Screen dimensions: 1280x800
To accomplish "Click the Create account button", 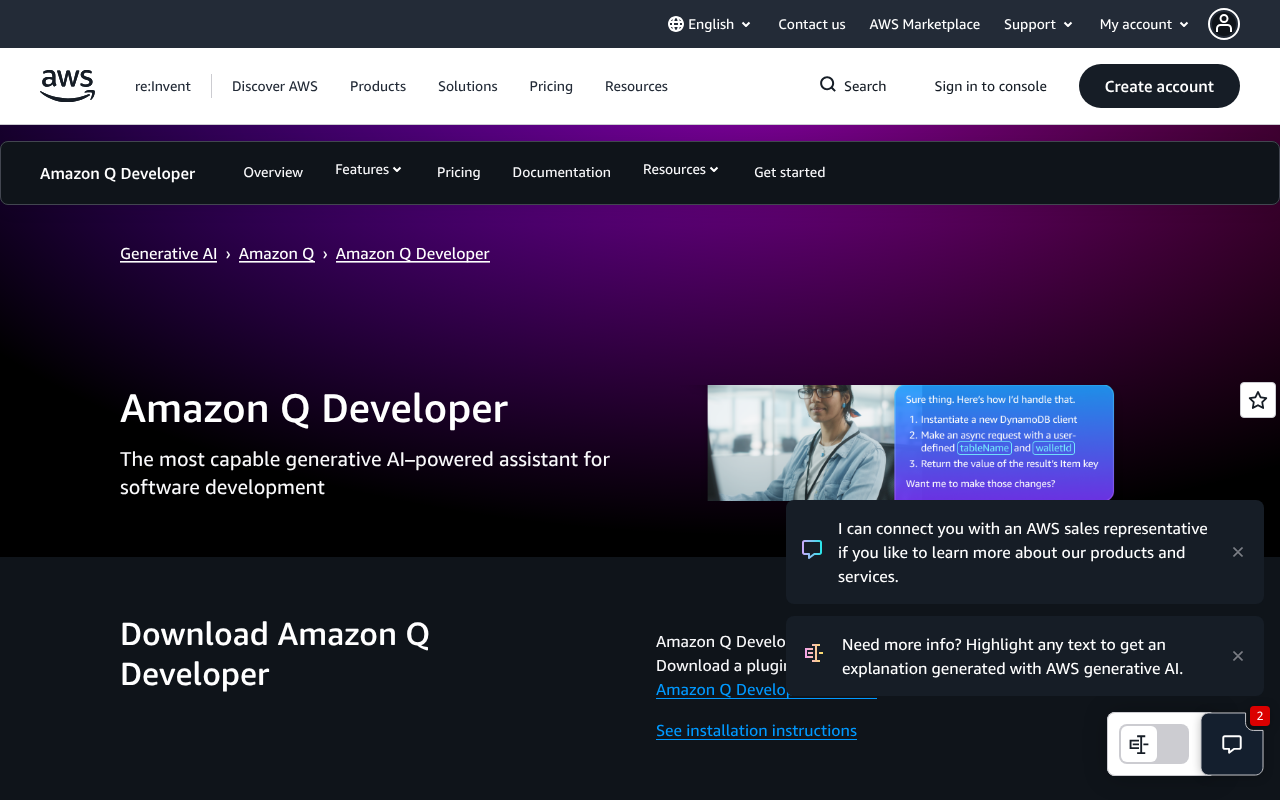I will (x=1159, y=86).
